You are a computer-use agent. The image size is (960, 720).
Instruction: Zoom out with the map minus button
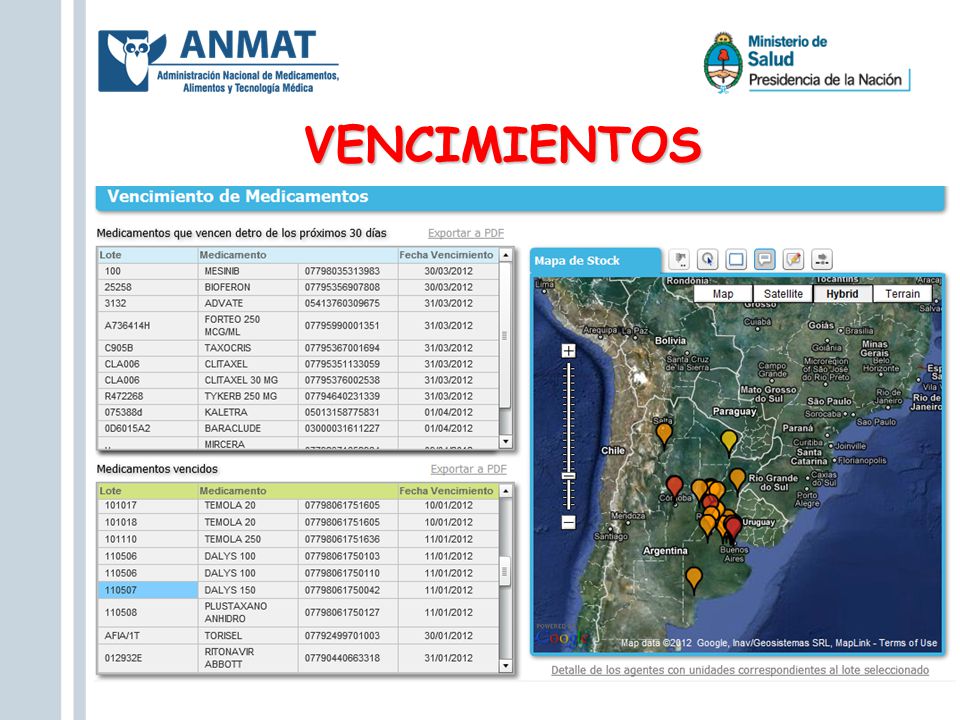tap(569, 522)
